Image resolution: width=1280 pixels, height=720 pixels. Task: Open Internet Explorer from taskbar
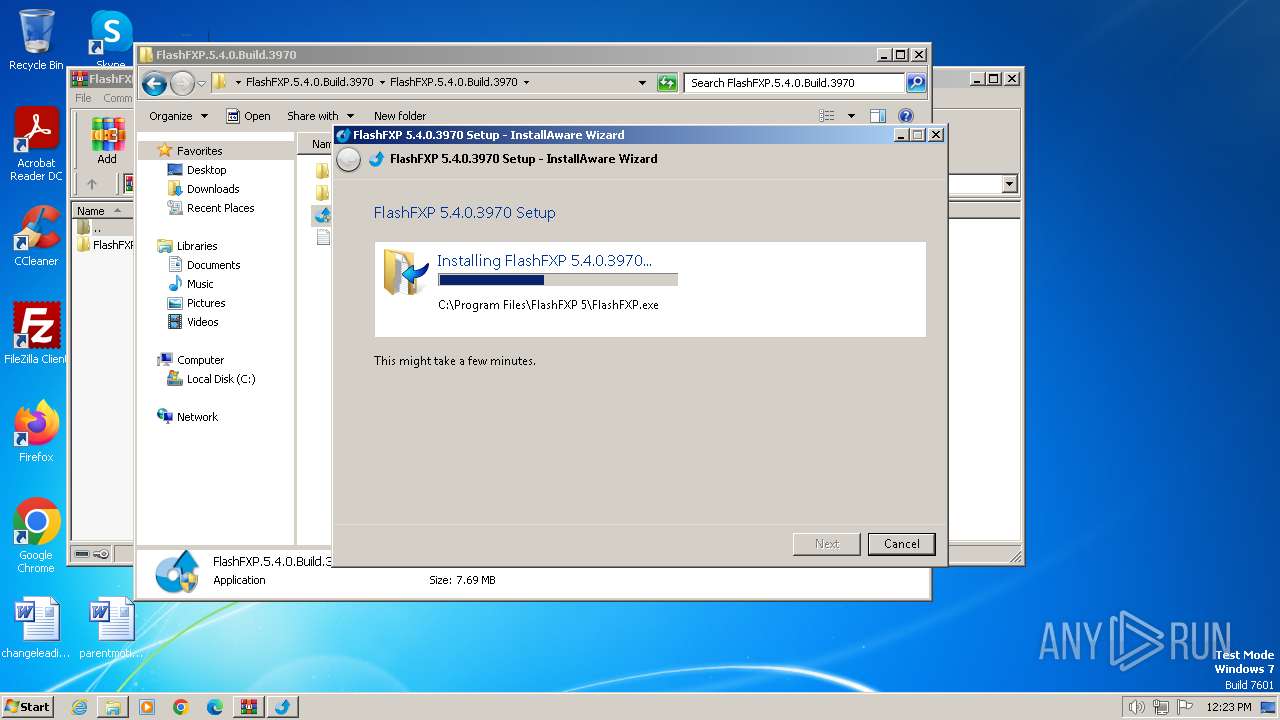pyautogui.click(x=79, y=707)
